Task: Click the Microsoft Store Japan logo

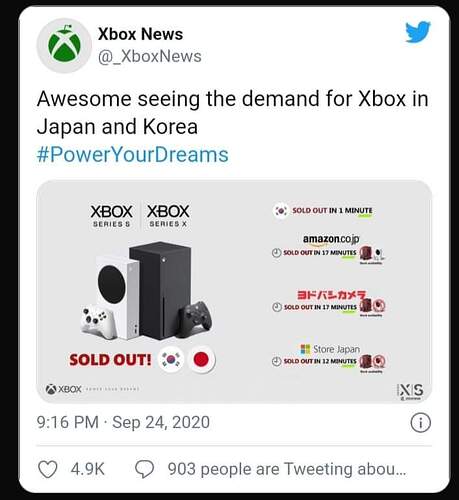Action: coord(330,349)
